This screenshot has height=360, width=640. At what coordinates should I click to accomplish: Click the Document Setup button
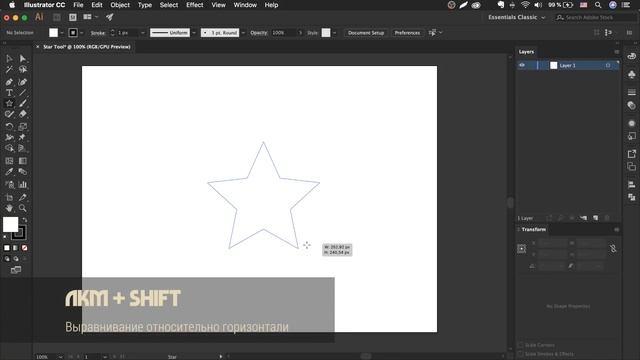(x=366, y=33)
